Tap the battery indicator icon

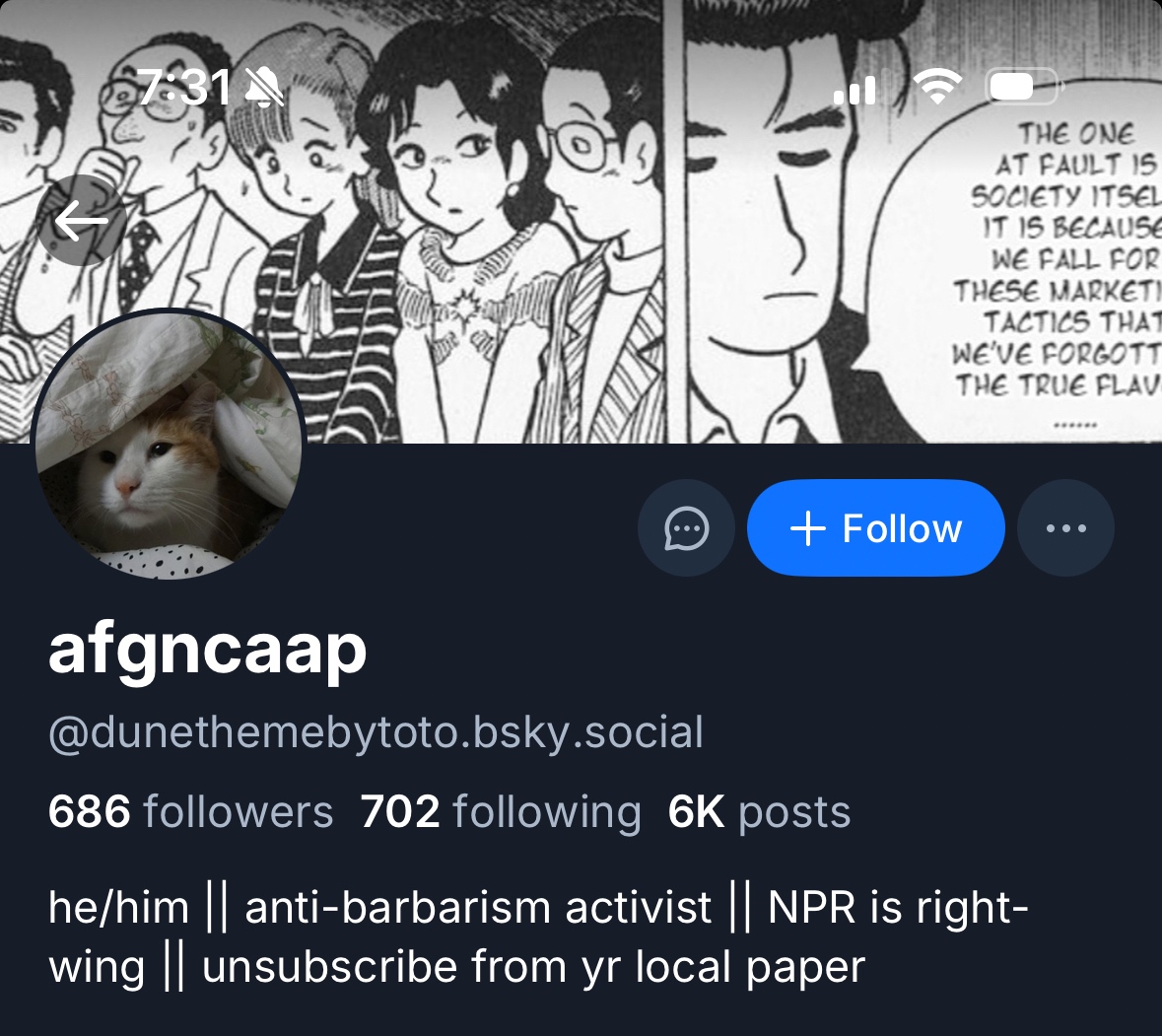pos(1021,89)
